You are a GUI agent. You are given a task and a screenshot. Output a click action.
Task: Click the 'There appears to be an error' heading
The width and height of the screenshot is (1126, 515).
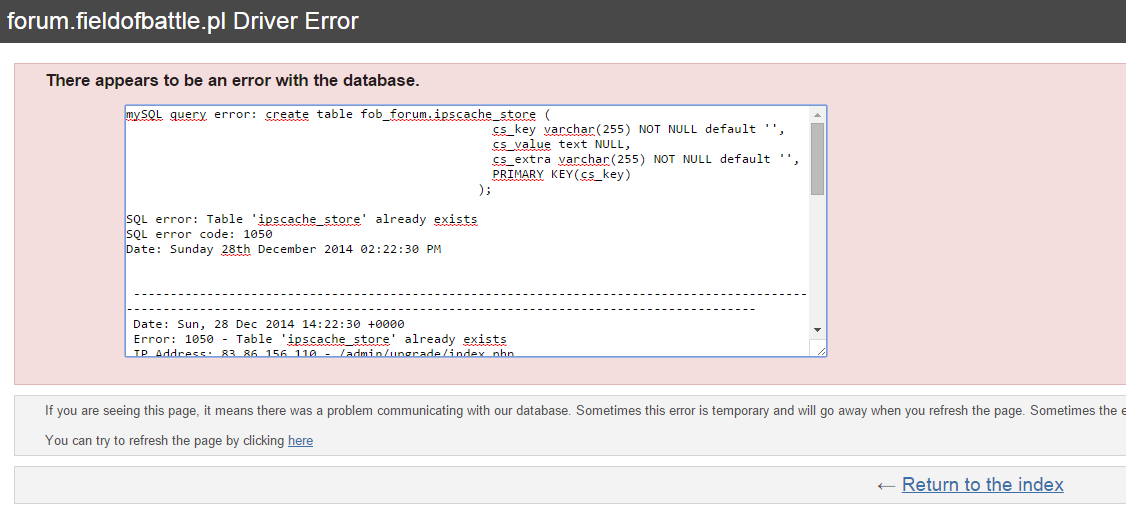(x=232, y=80)
